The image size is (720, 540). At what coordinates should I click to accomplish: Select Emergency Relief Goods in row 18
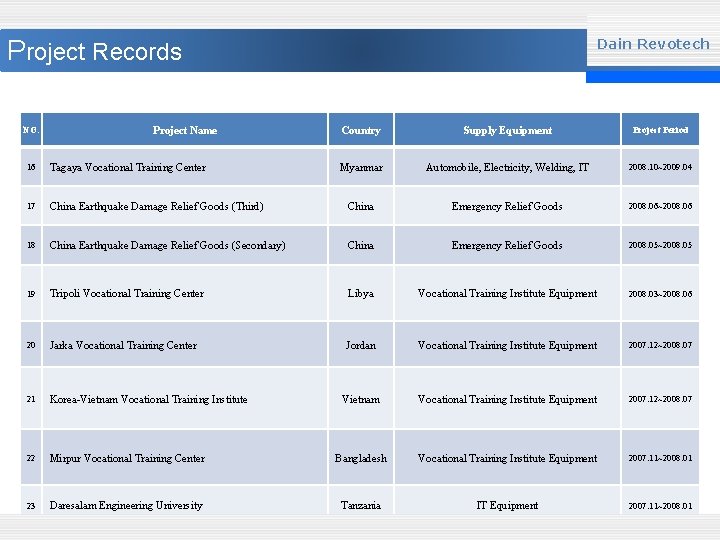[507, 245]
